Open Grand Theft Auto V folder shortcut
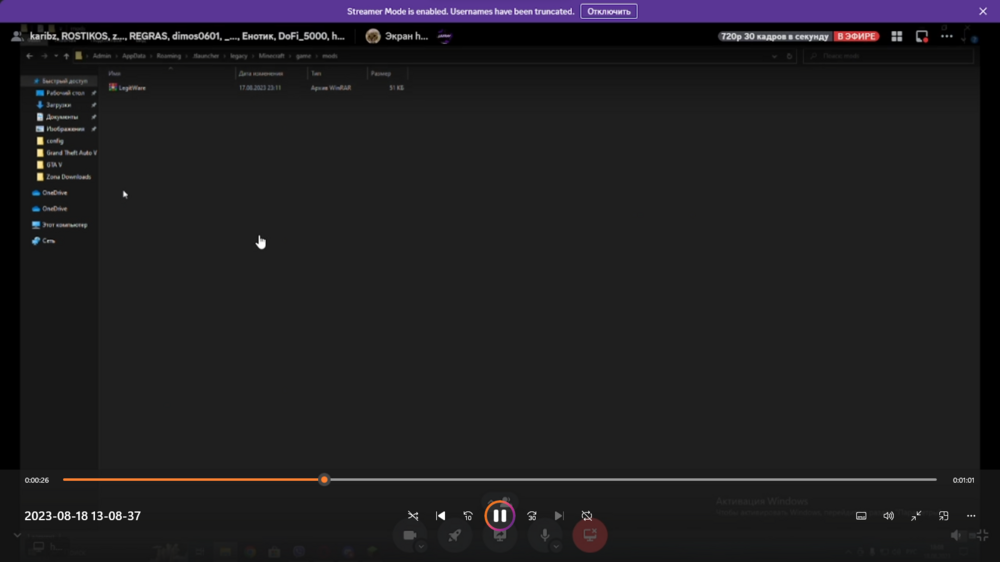The height and width of the screenshot is (562, 1000). (x=71, y=153)
